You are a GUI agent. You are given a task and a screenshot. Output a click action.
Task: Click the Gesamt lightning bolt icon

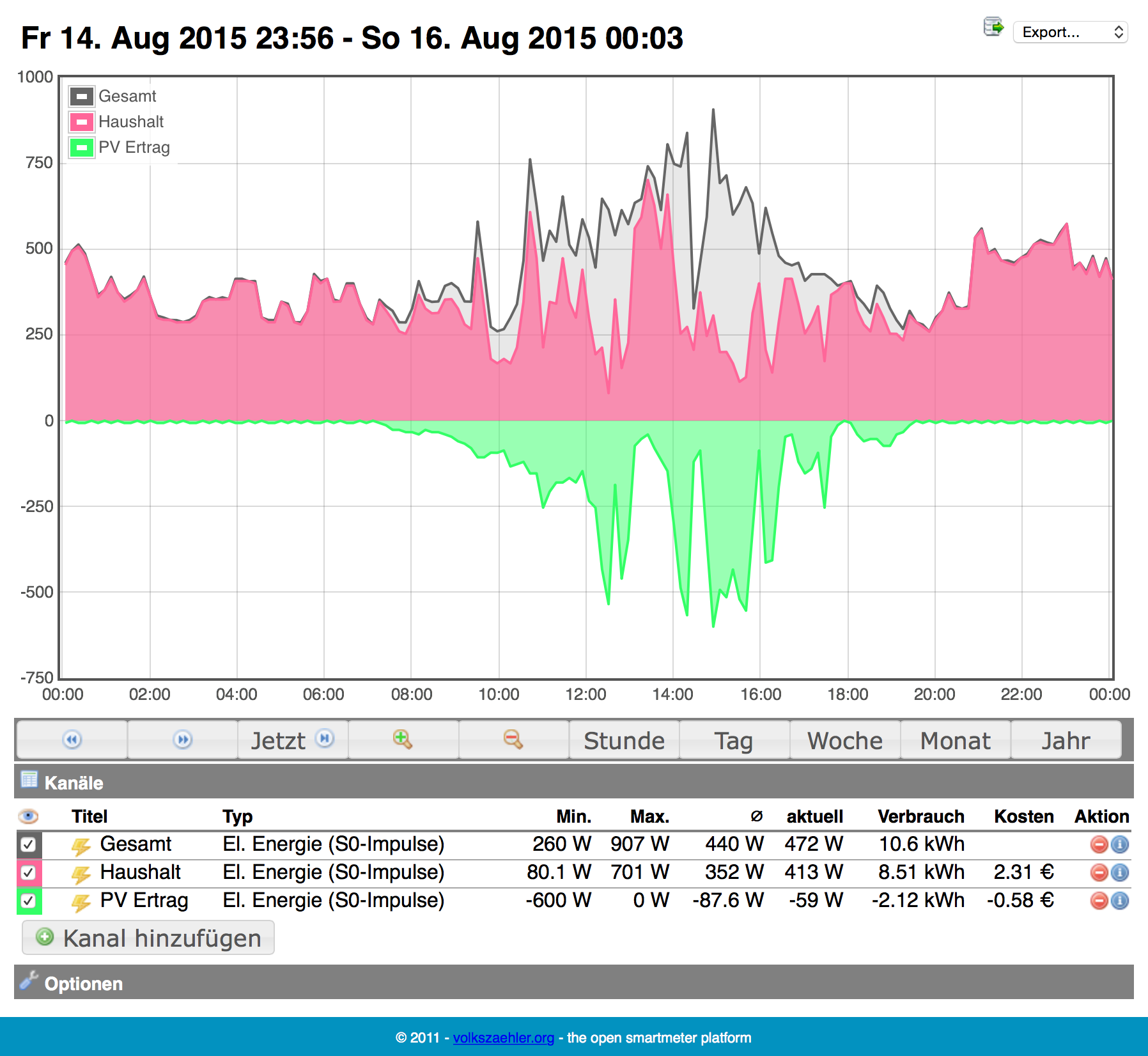(81, 846)
